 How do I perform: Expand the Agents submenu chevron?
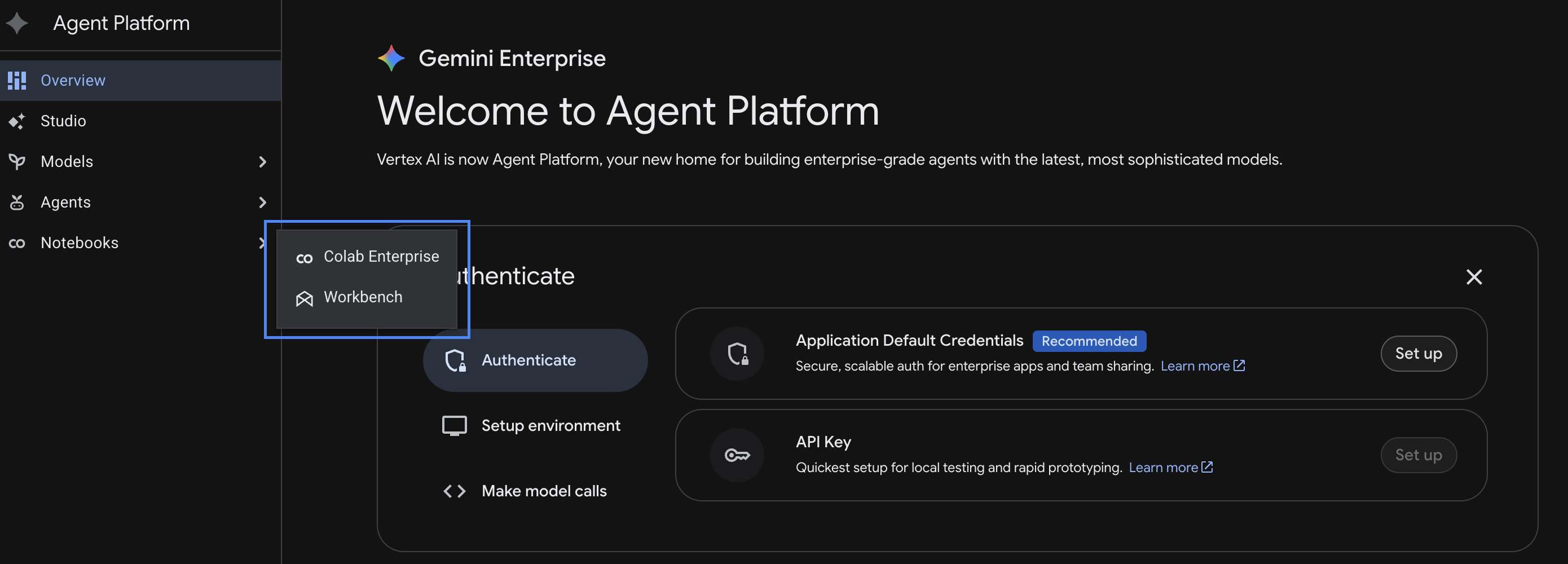pyautogui.click(x=262, y=202)
